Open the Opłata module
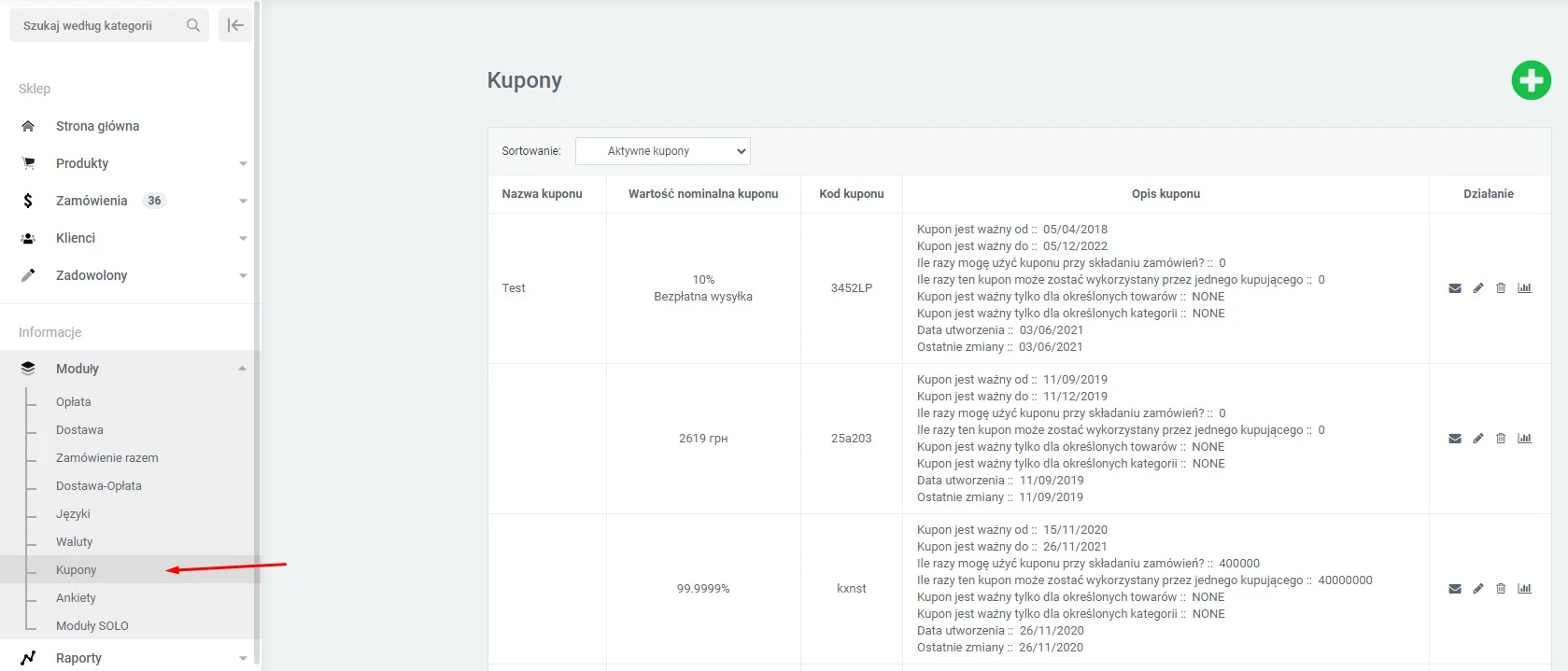Viewport: 1568px width, 671px height. pyautogui.click(x=74, y=402)
